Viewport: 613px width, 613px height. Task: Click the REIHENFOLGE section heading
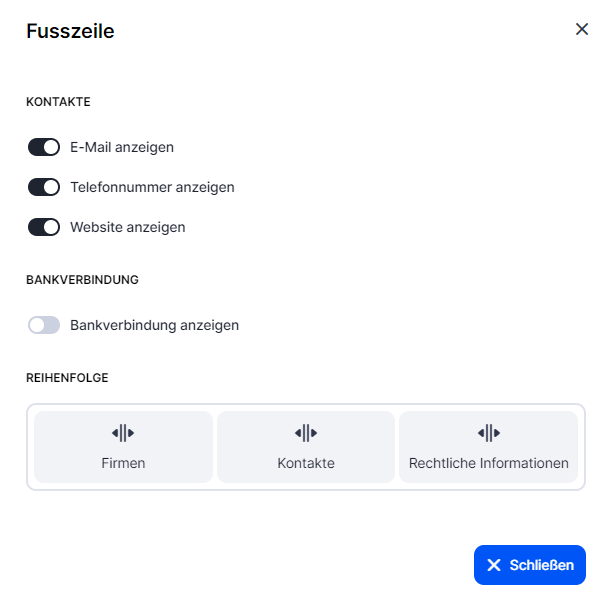[67, 378]
